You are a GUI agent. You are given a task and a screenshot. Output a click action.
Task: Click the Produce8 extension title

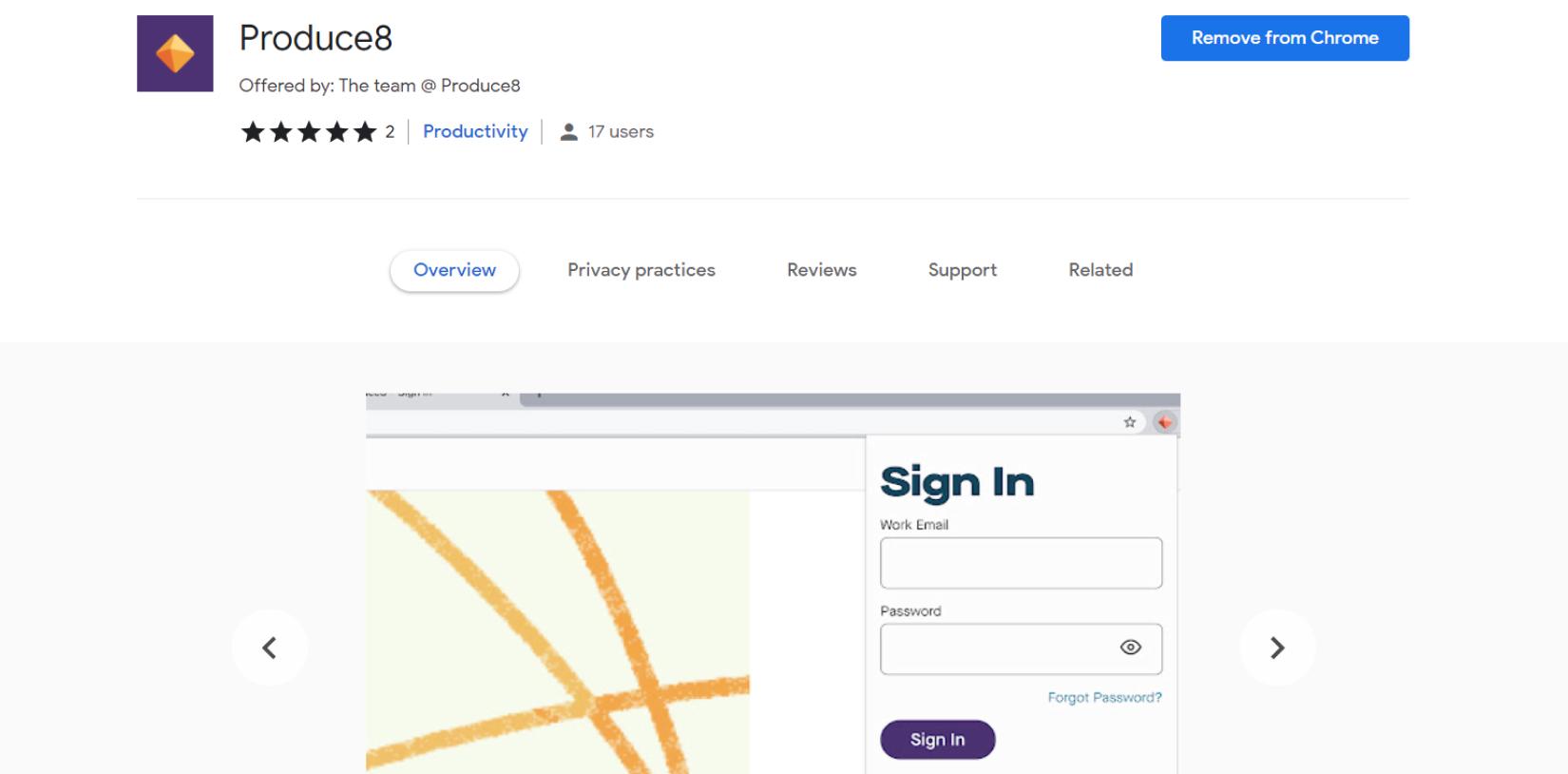tap(316, 38)
